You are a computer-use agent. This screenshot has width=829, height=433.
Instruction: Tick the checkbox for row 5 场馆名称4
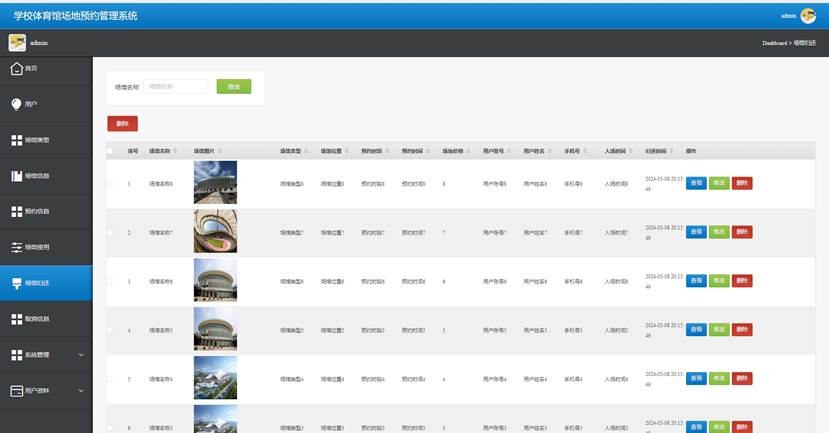click(x=109, y=379)
